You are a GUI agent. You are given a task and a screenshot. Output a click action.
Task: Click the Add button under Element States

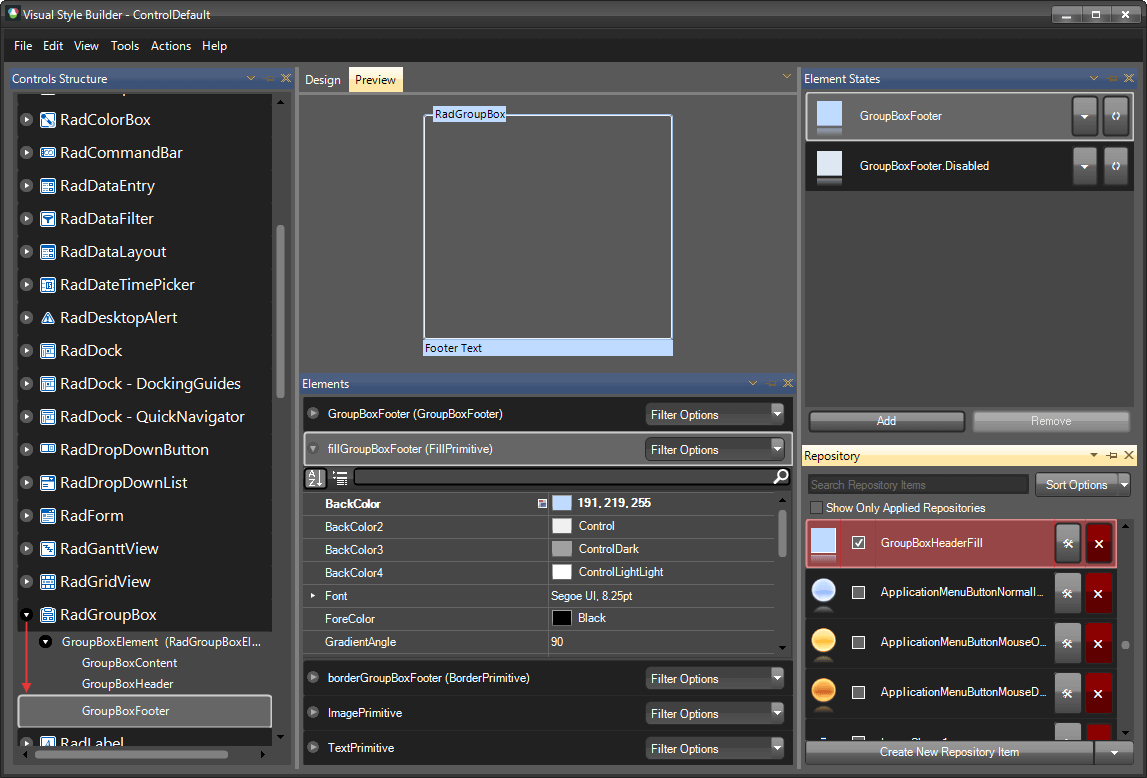886,421
